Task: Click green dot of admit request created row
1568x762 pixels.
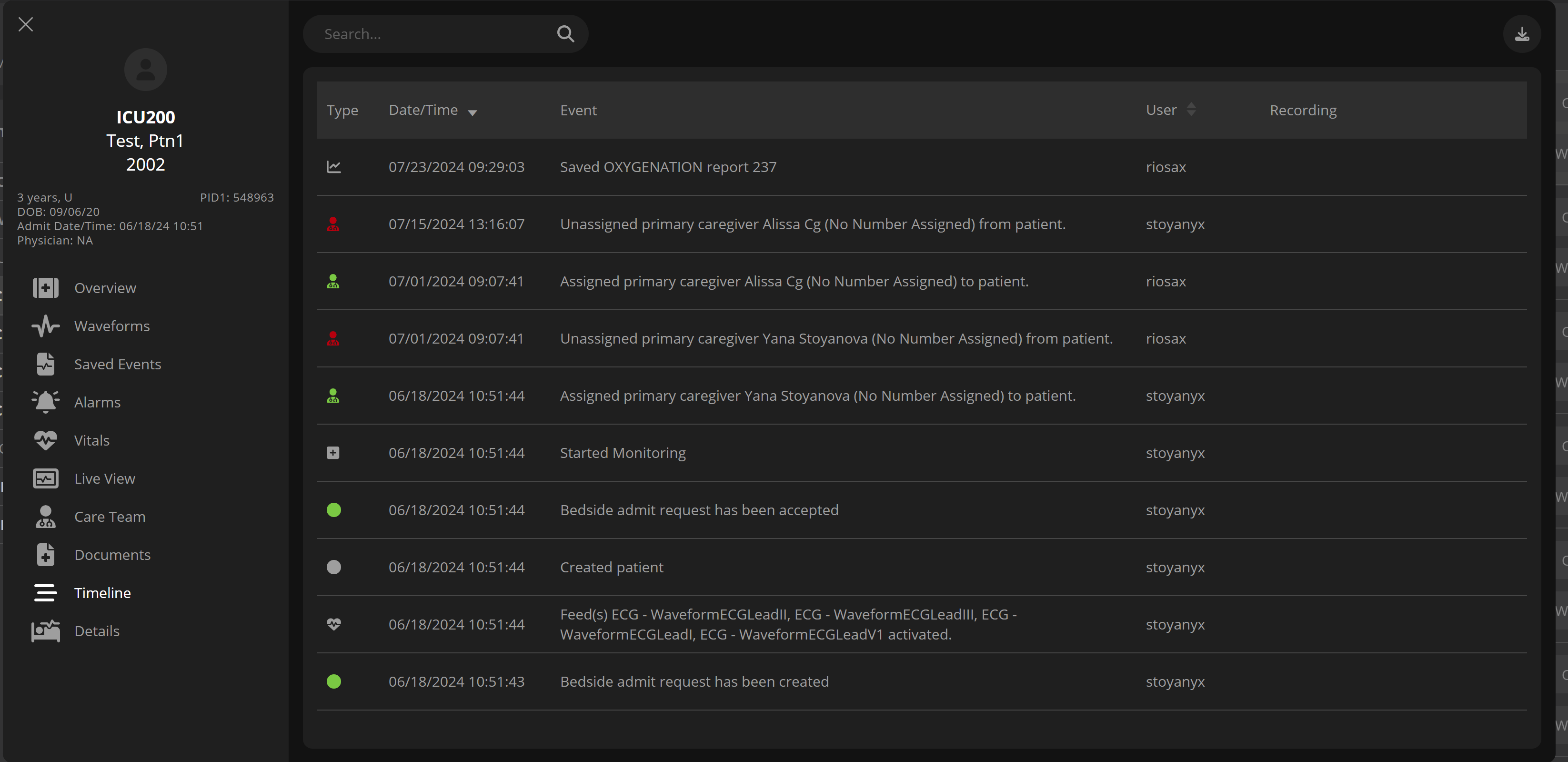Action: [x=333, y=681]
